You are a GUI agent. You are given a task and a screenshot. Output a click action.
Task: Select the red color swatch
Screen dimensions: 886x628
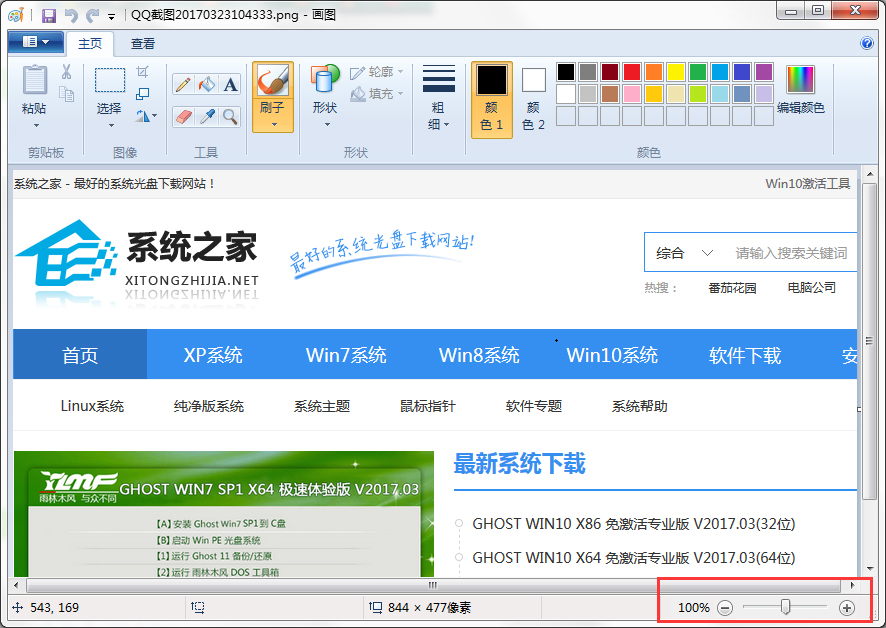630,71
